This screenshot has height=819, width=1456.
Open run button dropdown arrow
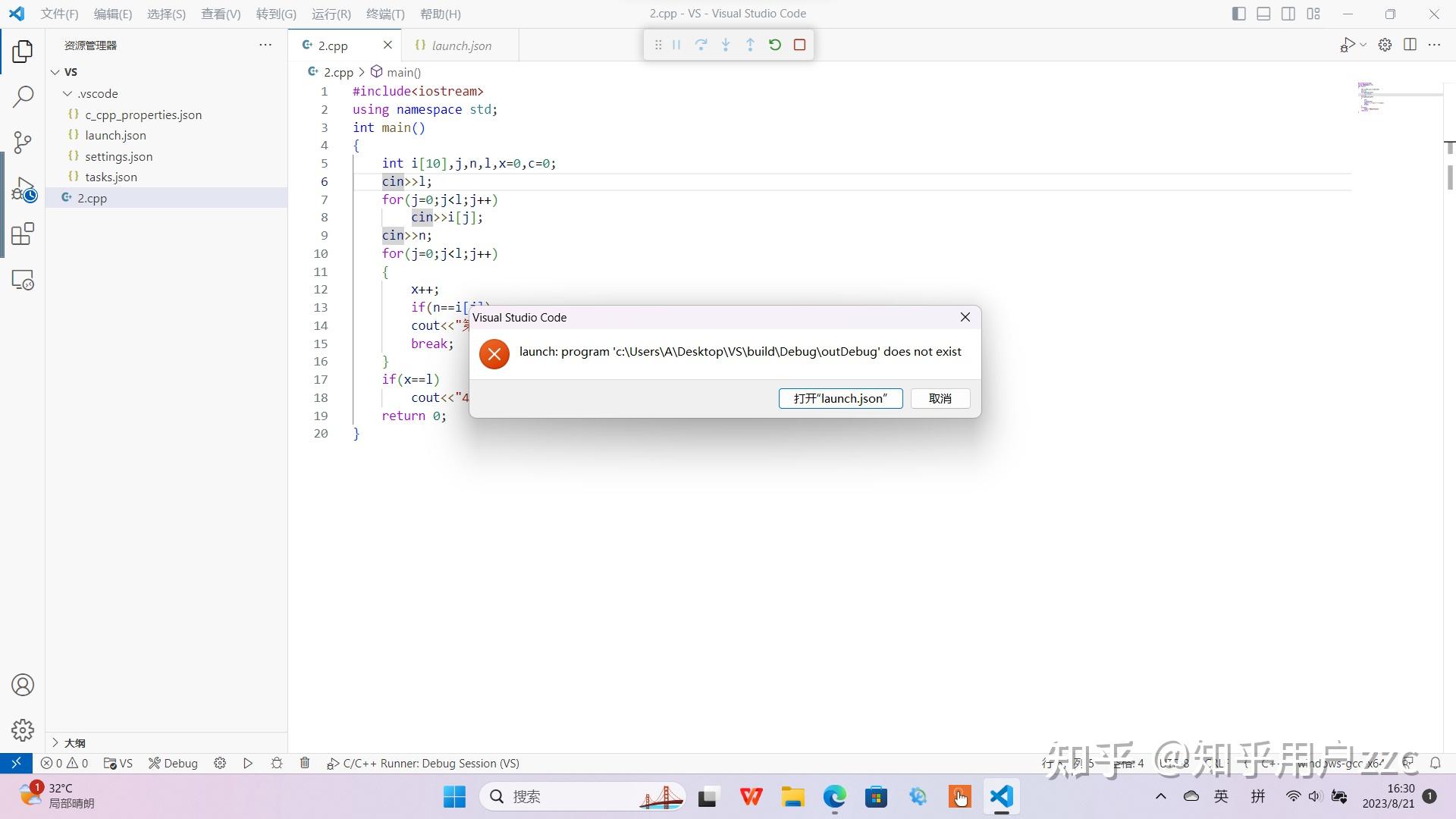tap(1363, 45)
